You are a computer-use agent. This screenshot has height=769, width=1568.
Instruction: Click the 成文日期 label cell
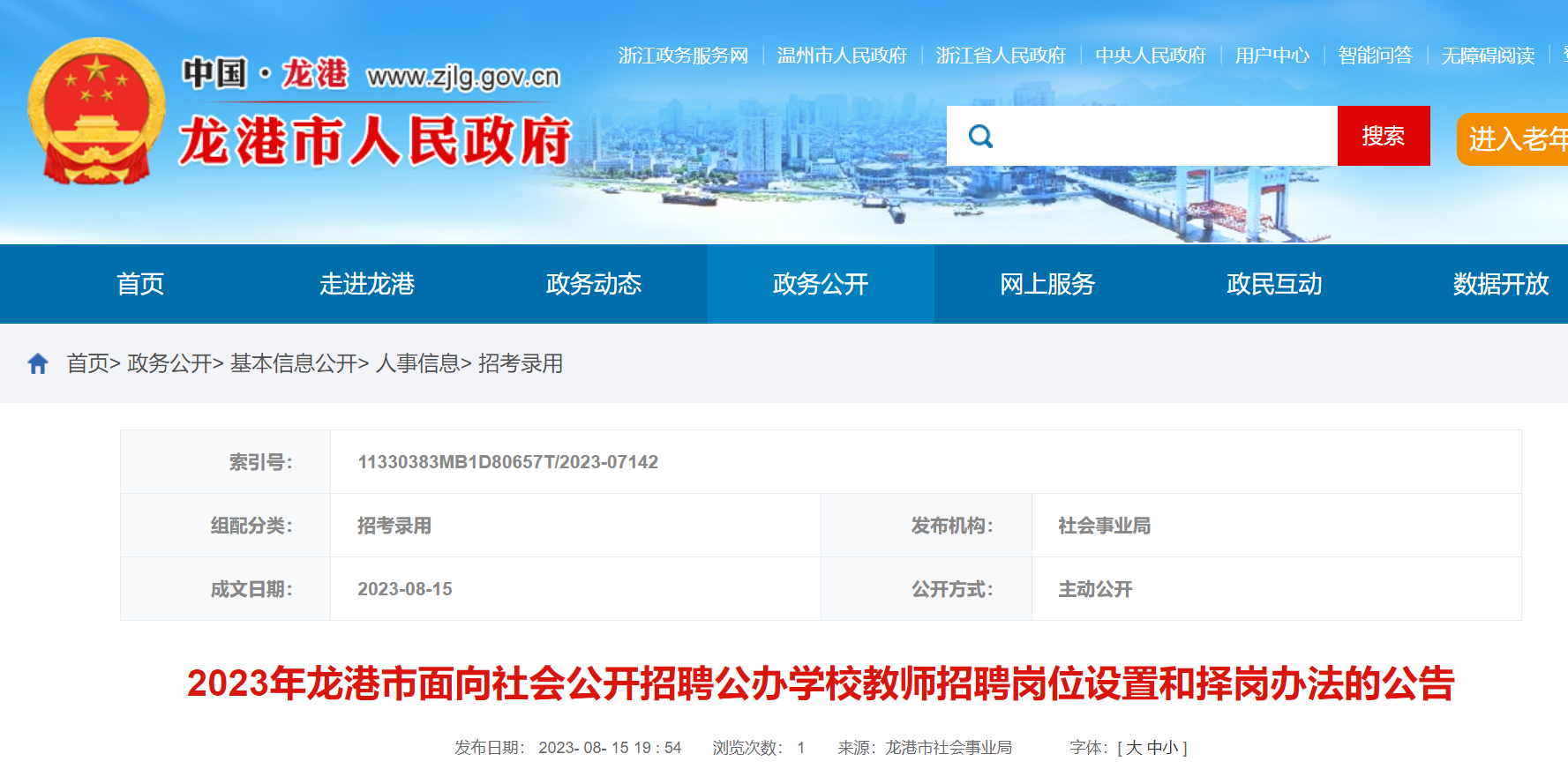click(226, 589)
